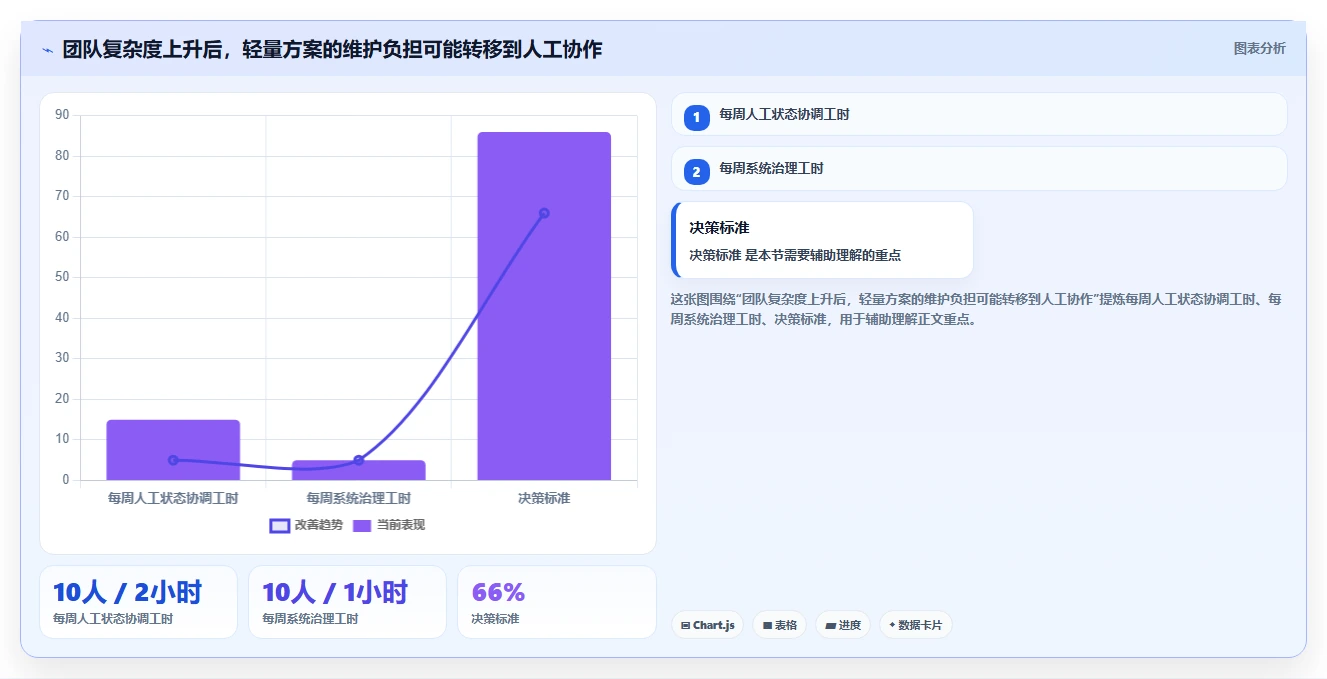Click the 每周系统治理工时 bar in chart
This screenshot has height=679, width=1327.
(359, 470)
